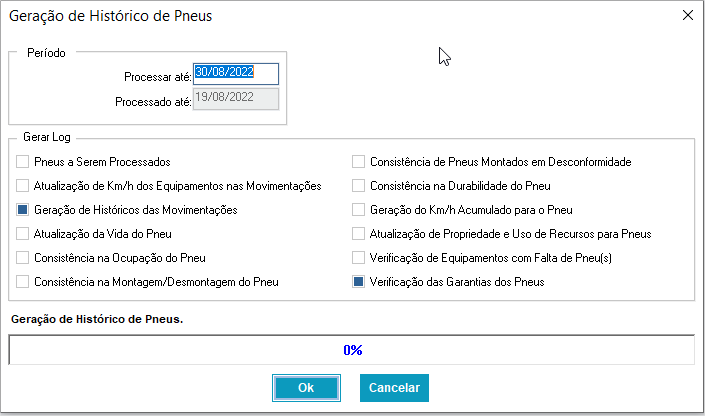Screen dimensions: 705x416
Task: Check 'Consistência na Montagem/Desmontagem do Pneu'
Action: click(23, 282)
